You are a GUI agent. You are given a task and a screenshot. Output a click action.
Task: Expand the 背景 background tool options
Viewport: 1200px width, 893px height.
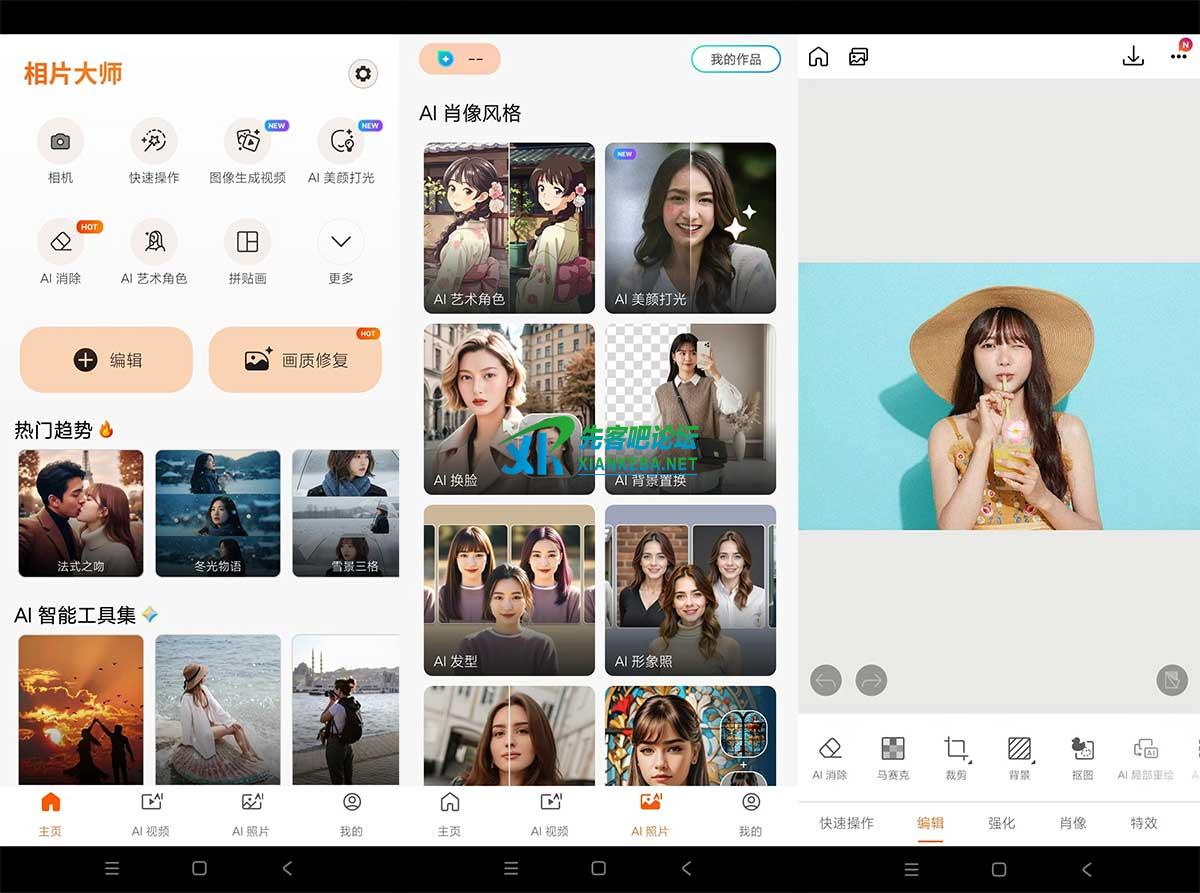[x=1019, y=749]
